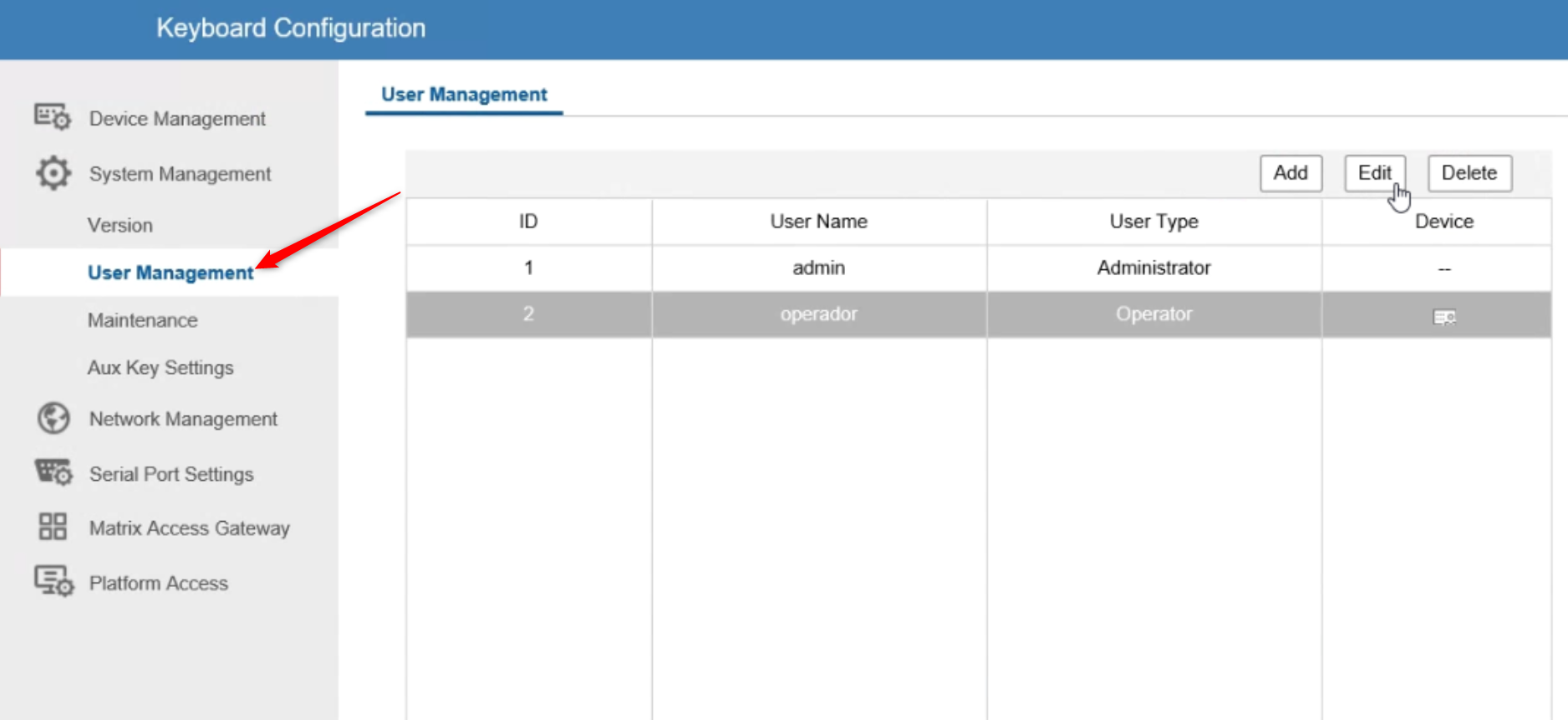The width and height of the screenshot is (1568, 720).
Task: Delete the selected user
Action: pos(1469,173)
